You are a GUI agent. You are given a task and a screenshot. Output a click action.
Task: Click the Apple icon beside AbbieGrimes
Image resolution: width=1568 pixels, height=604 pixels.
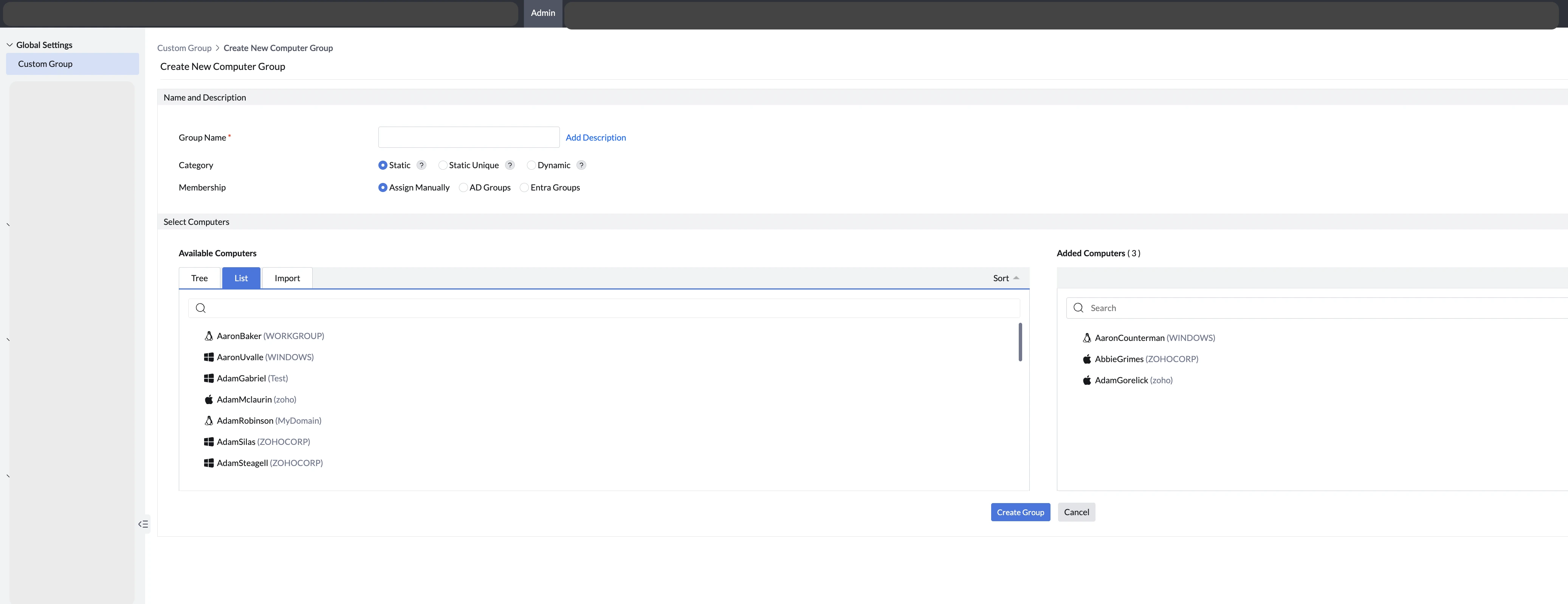tap(1086, 359)
